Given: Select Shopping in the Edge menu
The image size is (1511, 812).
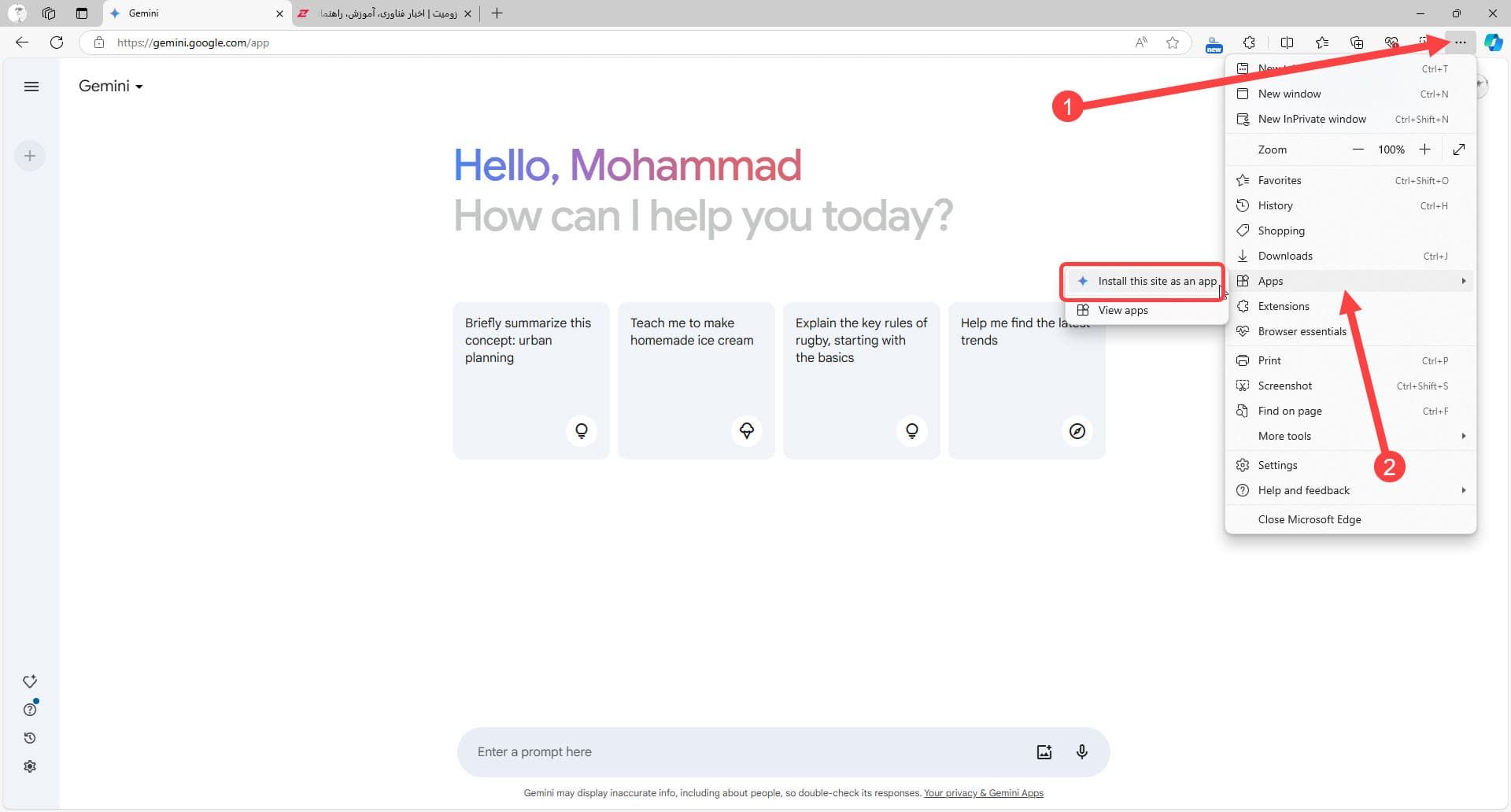Looking at the screenshot, I should tap(1351, 231).
